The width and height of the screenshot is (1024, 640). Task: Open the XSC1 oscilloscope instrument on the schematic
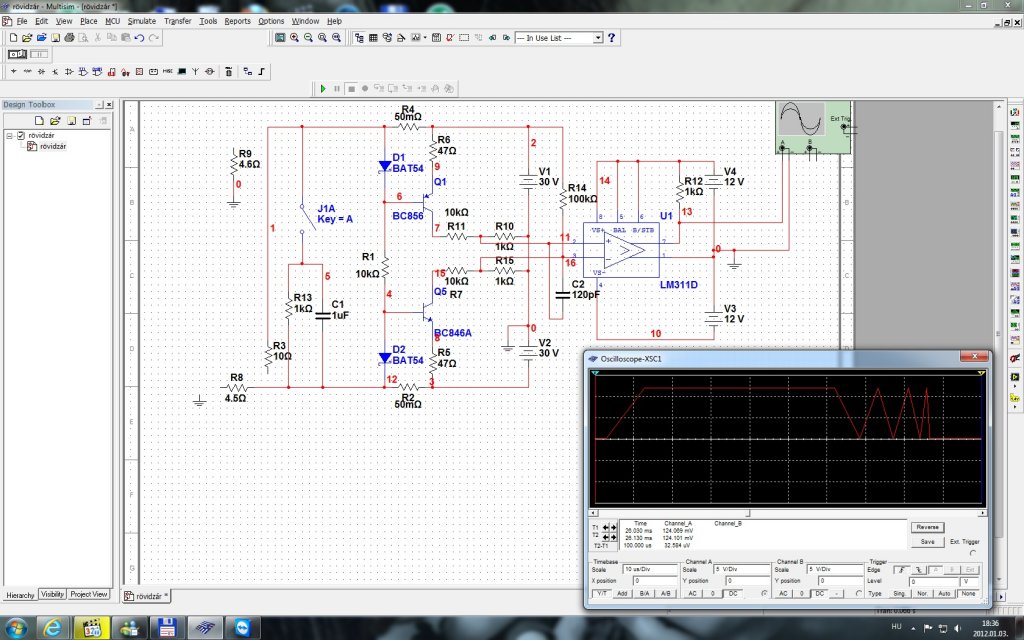click(x=813, y=127)
